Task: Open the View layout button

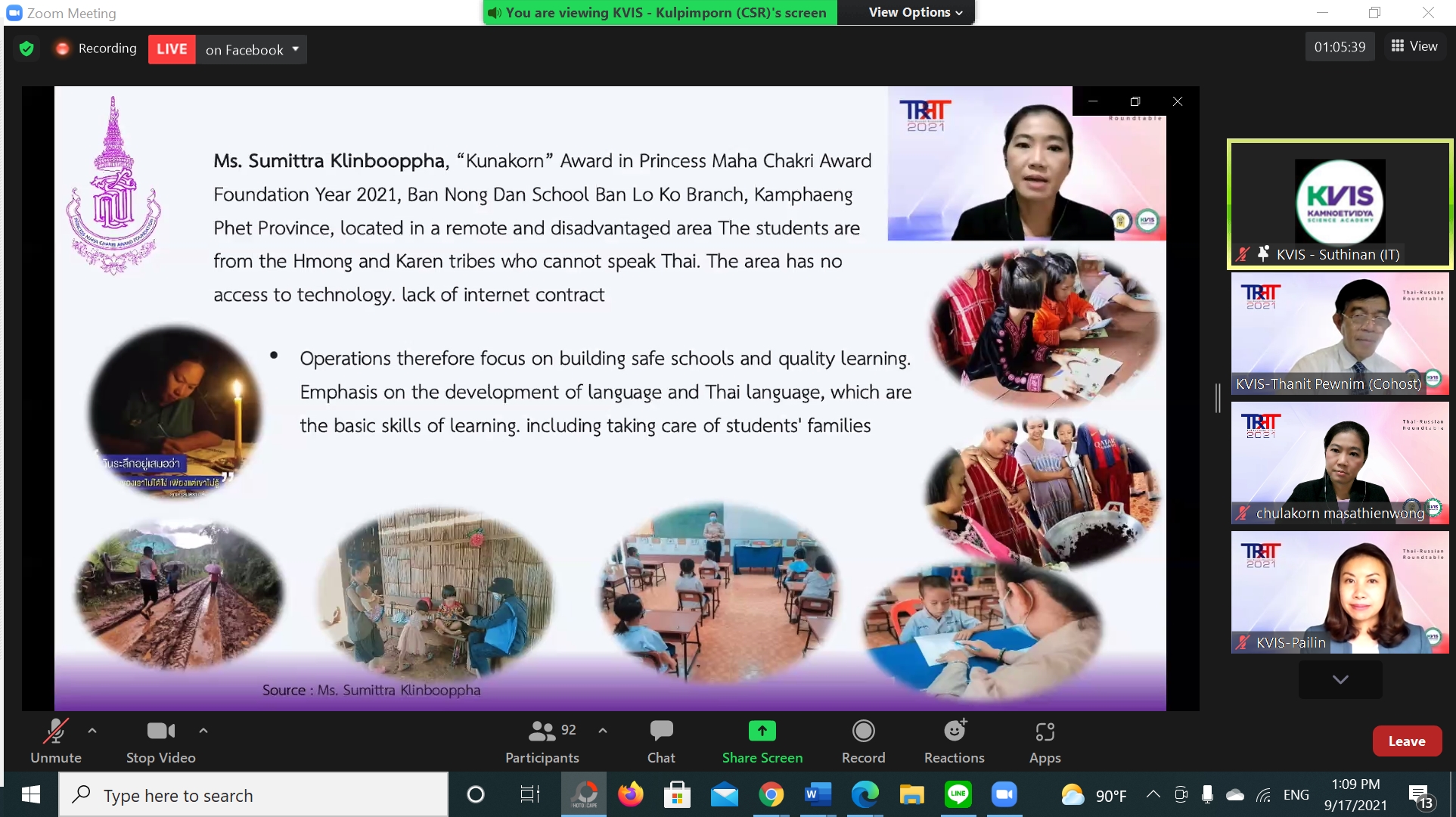Action: click(1414, 46)
